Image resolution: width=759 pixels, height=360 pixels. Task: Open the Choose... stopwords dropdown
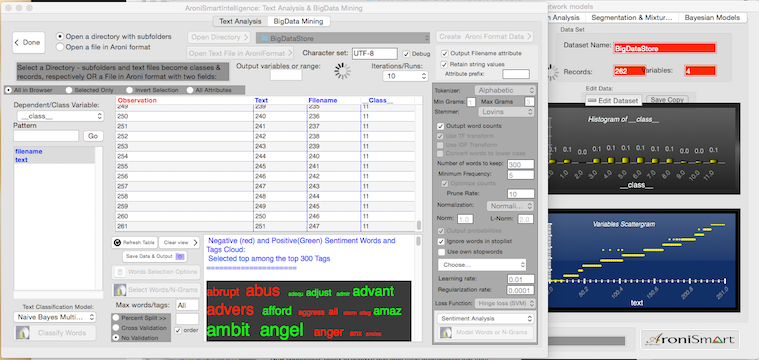coord(482,265)
